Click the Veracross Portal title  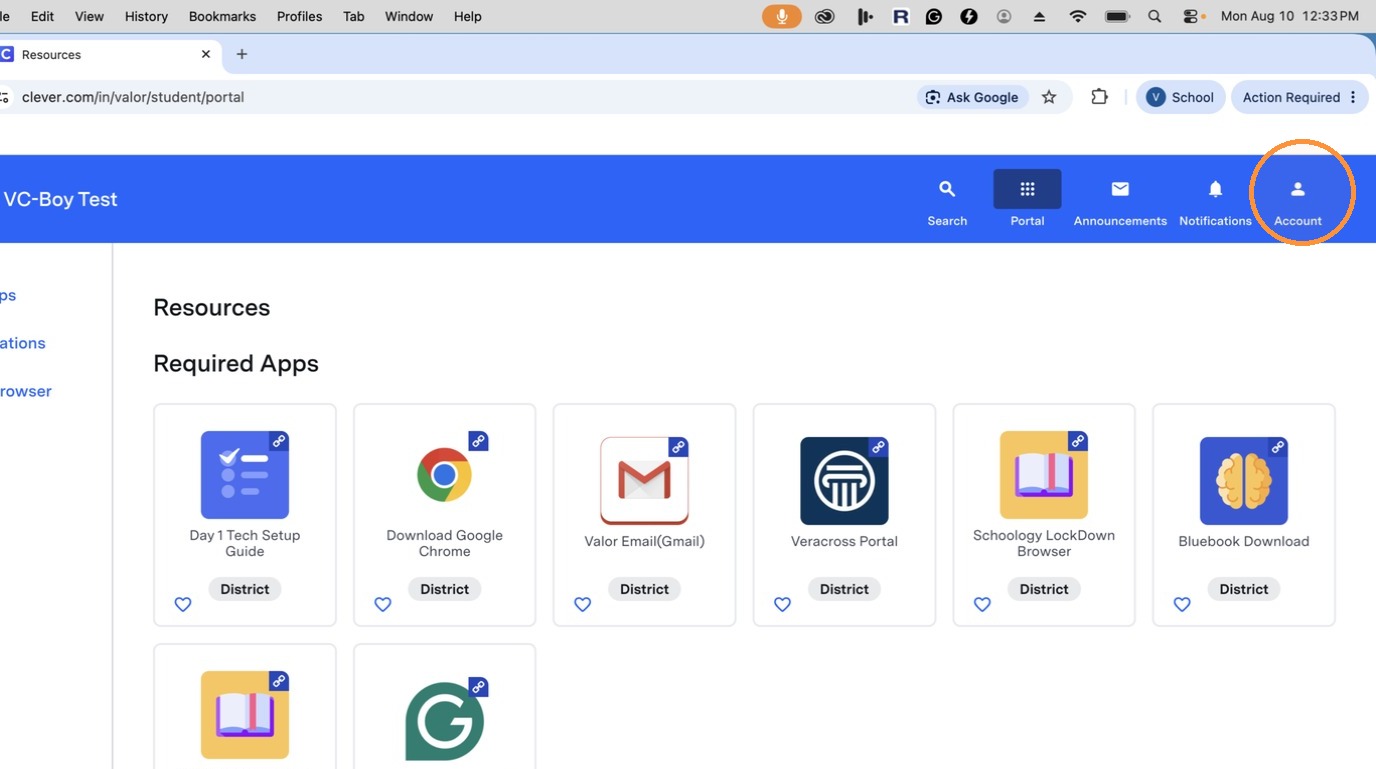pyautogui.click(x=844, y=541)
